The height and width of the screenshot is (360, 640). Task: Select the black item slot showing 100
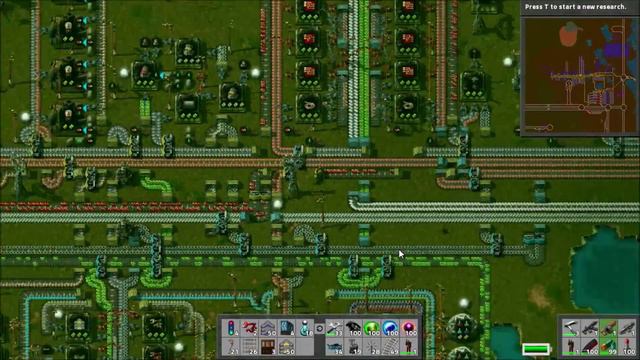(353, 328)
